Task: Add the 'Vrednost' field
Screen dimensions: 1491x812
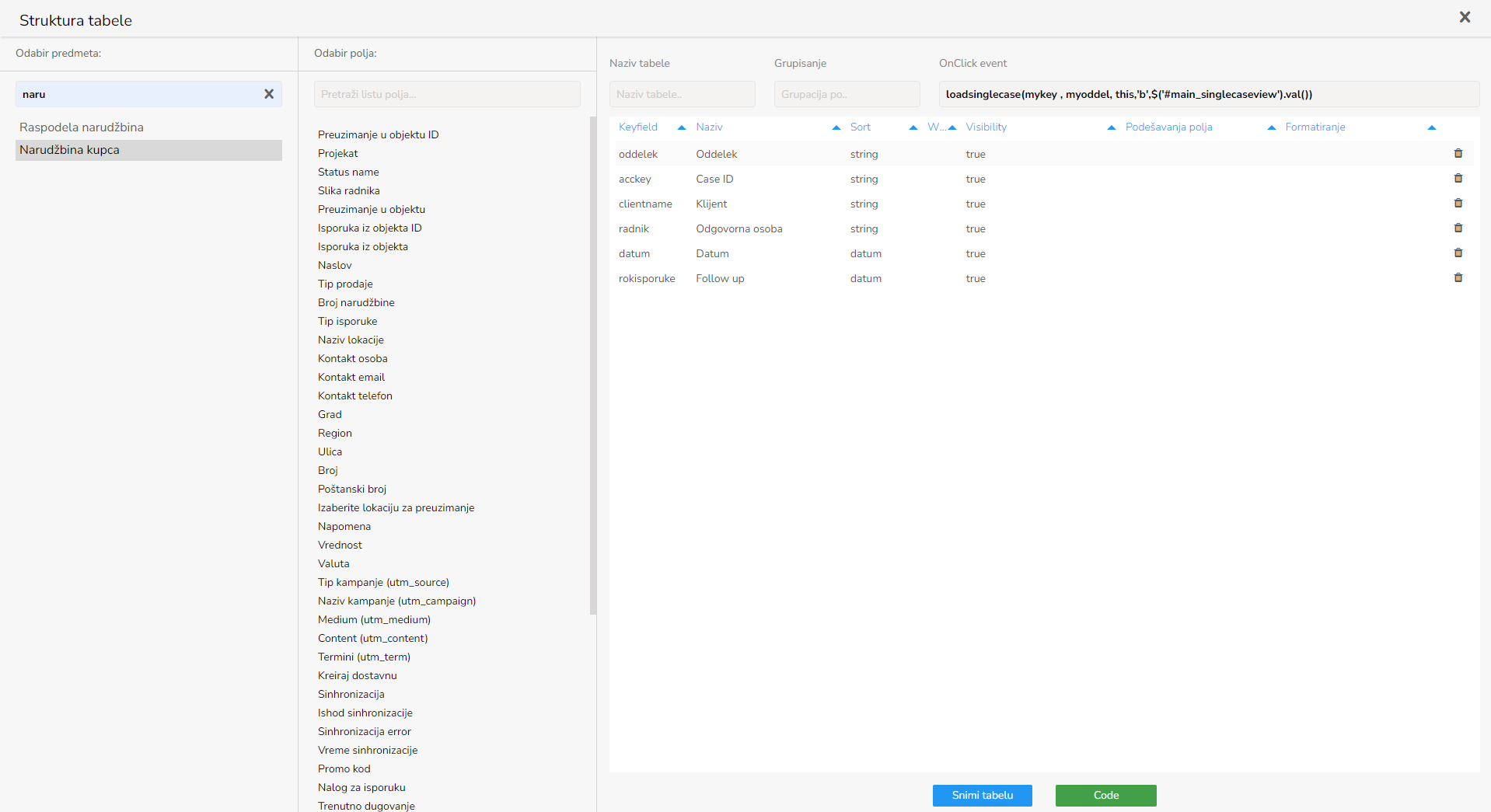Action: (340, 545)
